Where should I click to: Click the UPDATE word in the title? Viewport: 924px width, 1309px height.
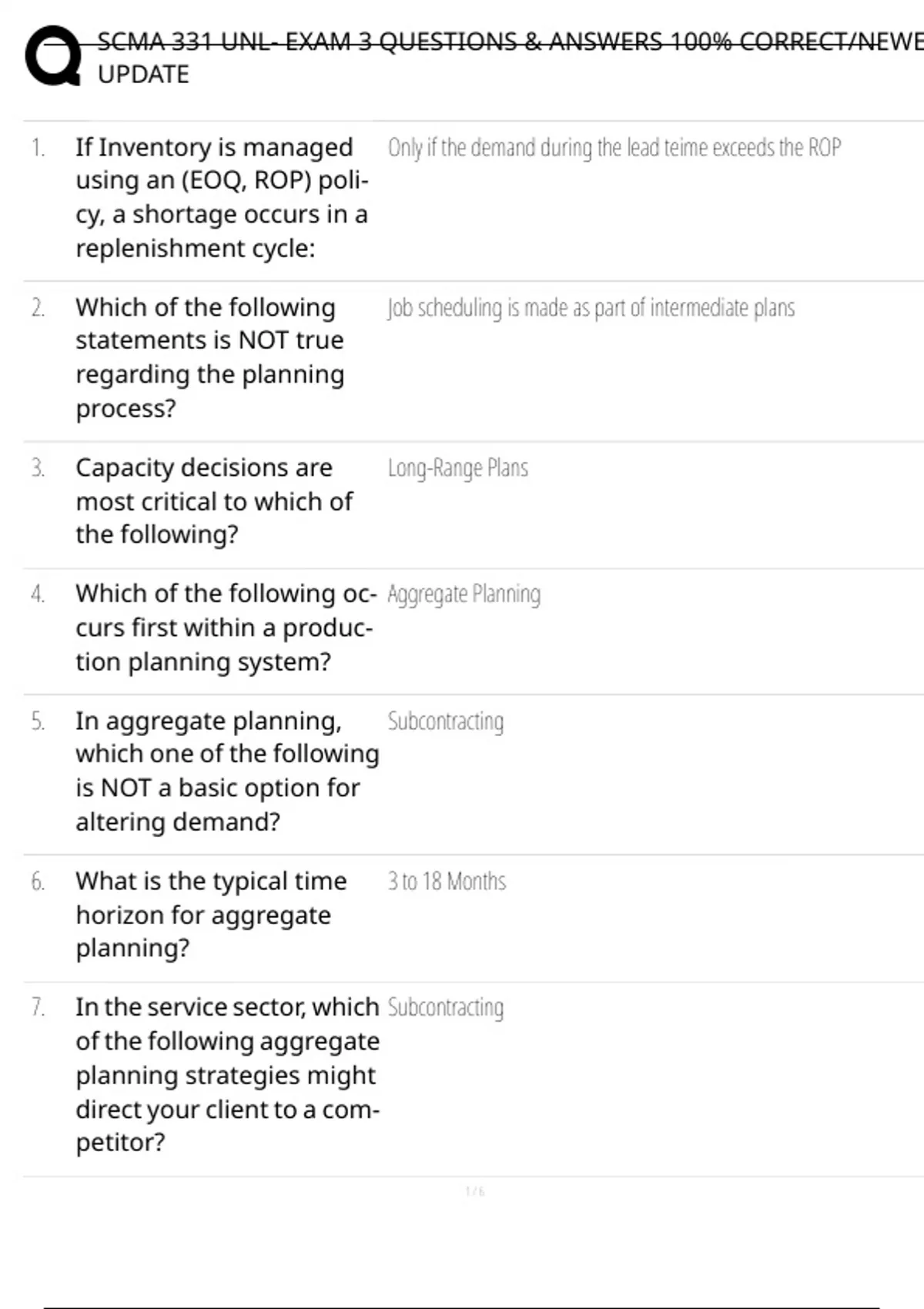click(143, 74)
